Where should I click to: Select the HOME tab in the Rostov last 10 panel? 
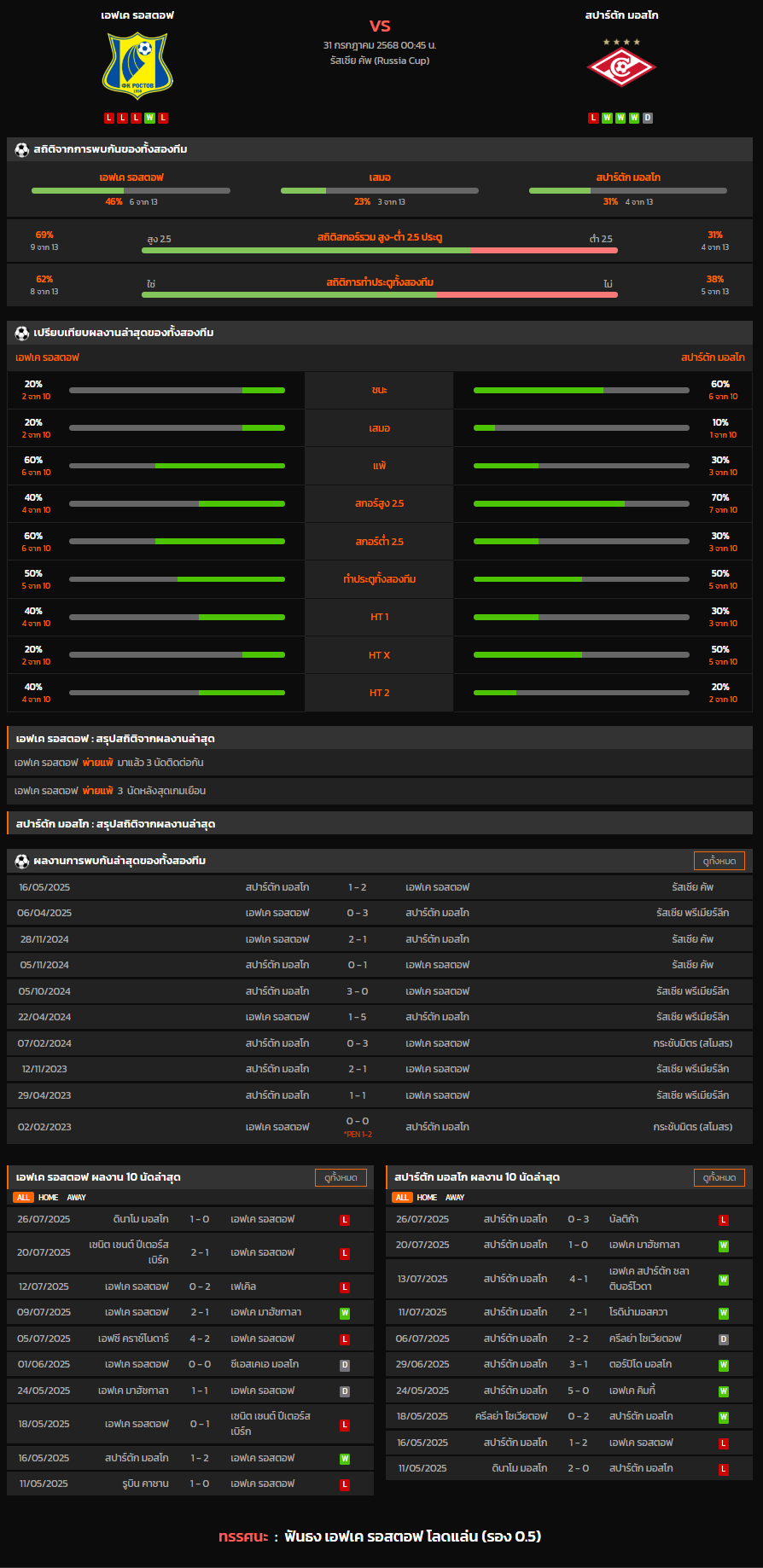tap(49, 1198)
